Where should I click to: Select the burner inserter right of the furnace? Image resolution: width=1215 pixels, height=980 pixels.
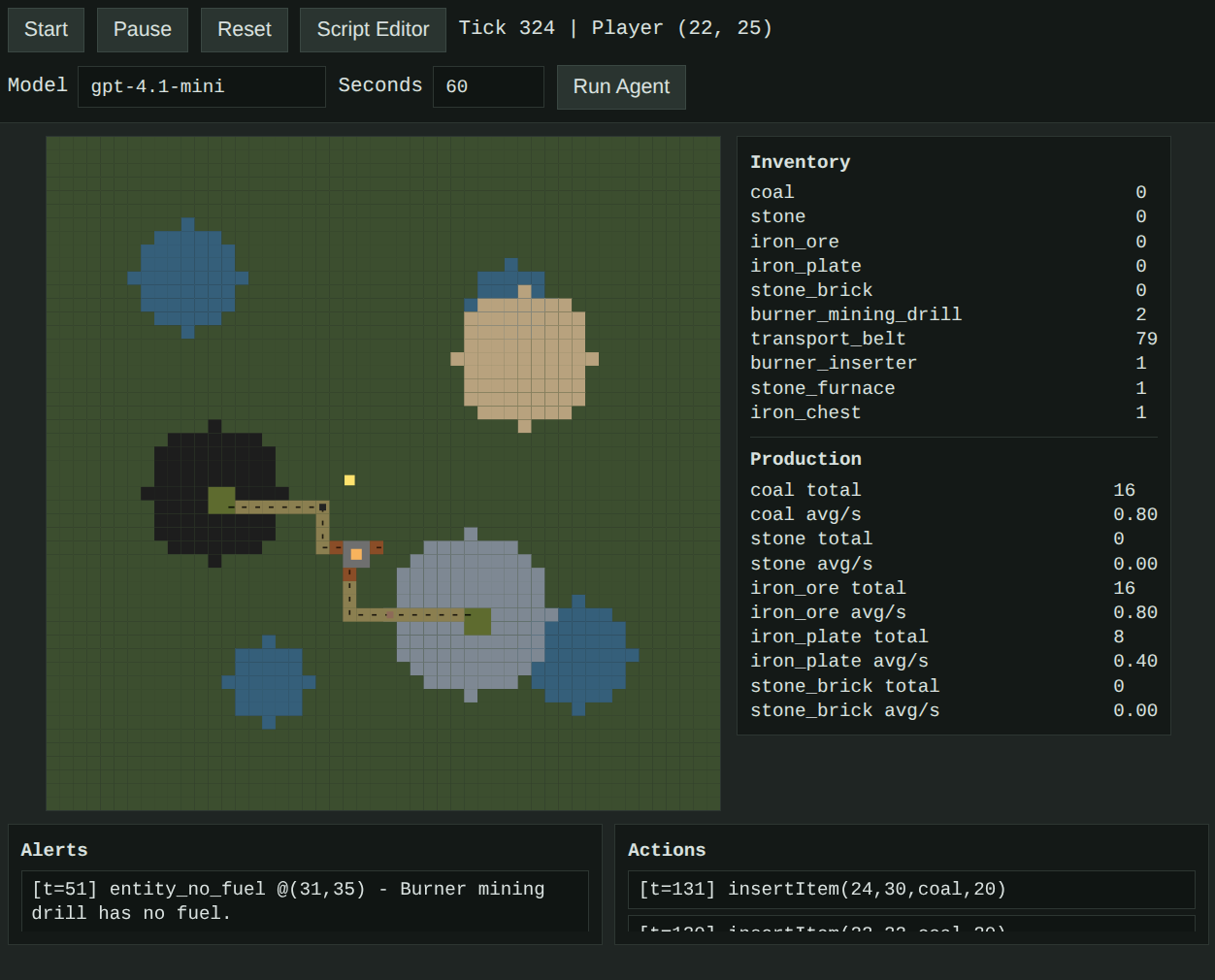pos(377,548)
